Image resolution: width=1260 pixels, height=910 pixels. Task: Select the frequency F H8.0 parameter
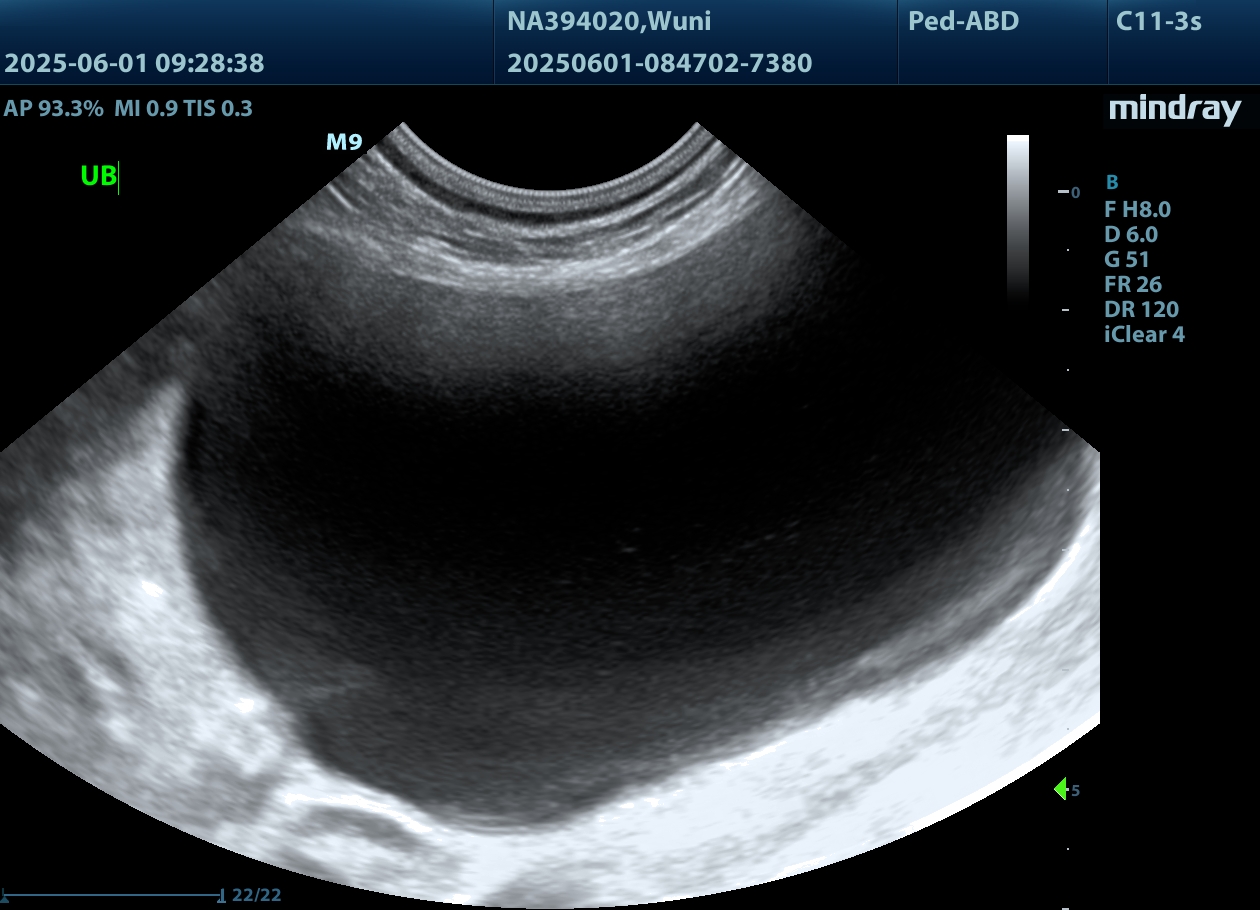pyautogui.click(x=1137, y=209)
